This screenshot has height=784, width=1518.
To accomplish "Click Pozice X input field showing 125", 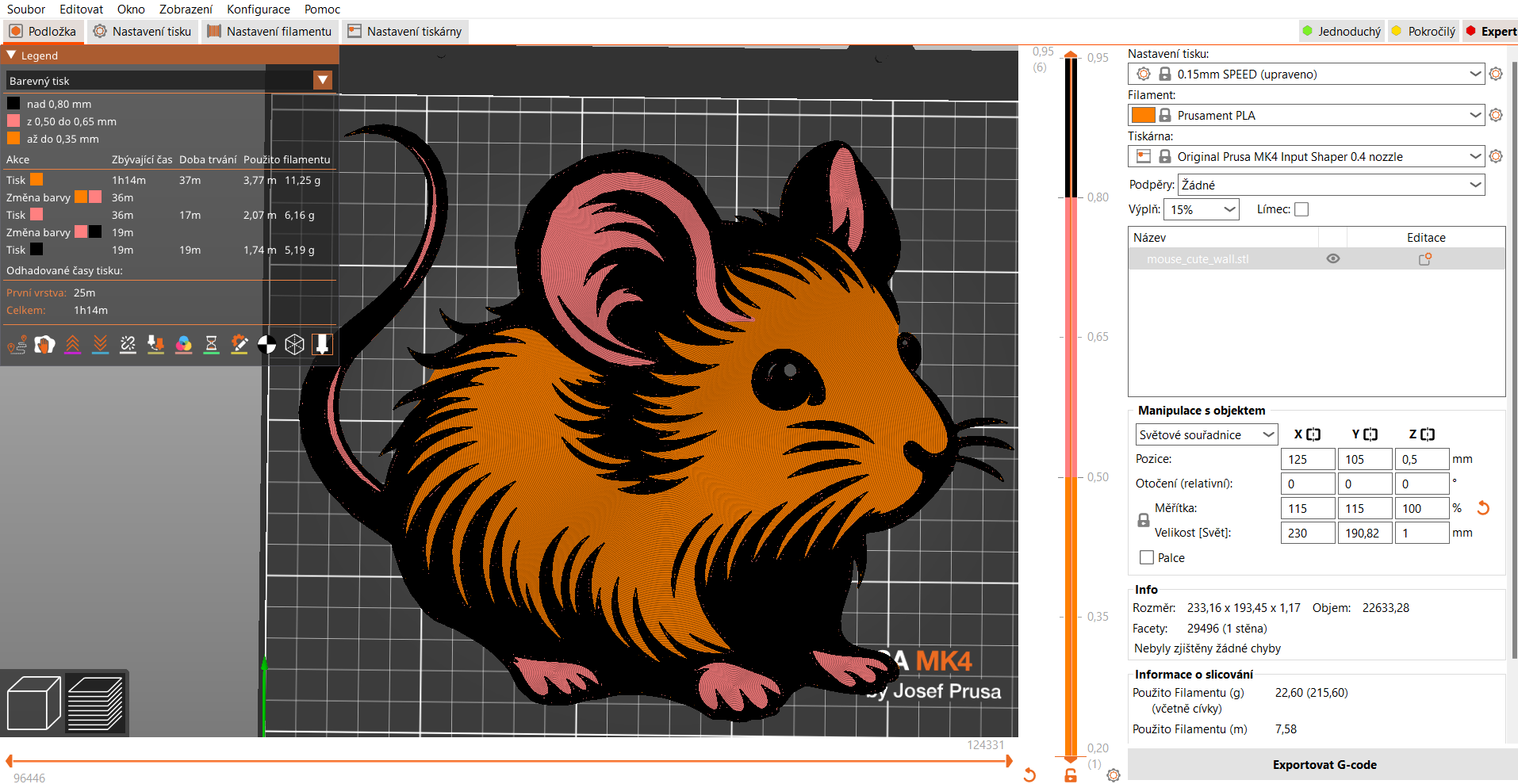I will click(1308, 459).
